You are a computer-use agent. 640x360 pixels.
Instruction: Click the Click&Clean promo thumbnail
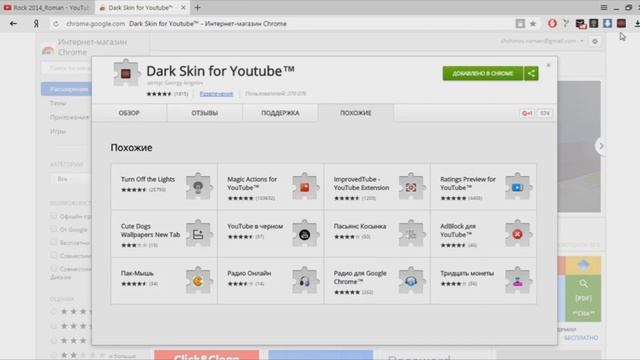point(207,355)
